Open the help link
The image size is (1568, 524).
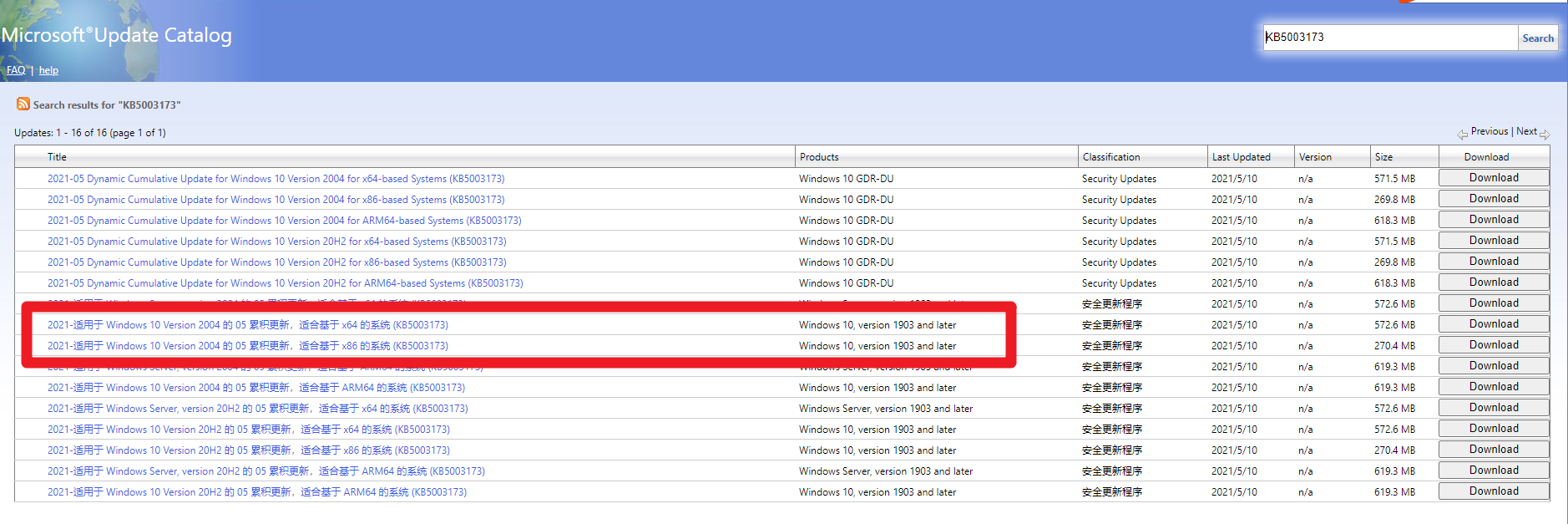click(x=48, y=70)
